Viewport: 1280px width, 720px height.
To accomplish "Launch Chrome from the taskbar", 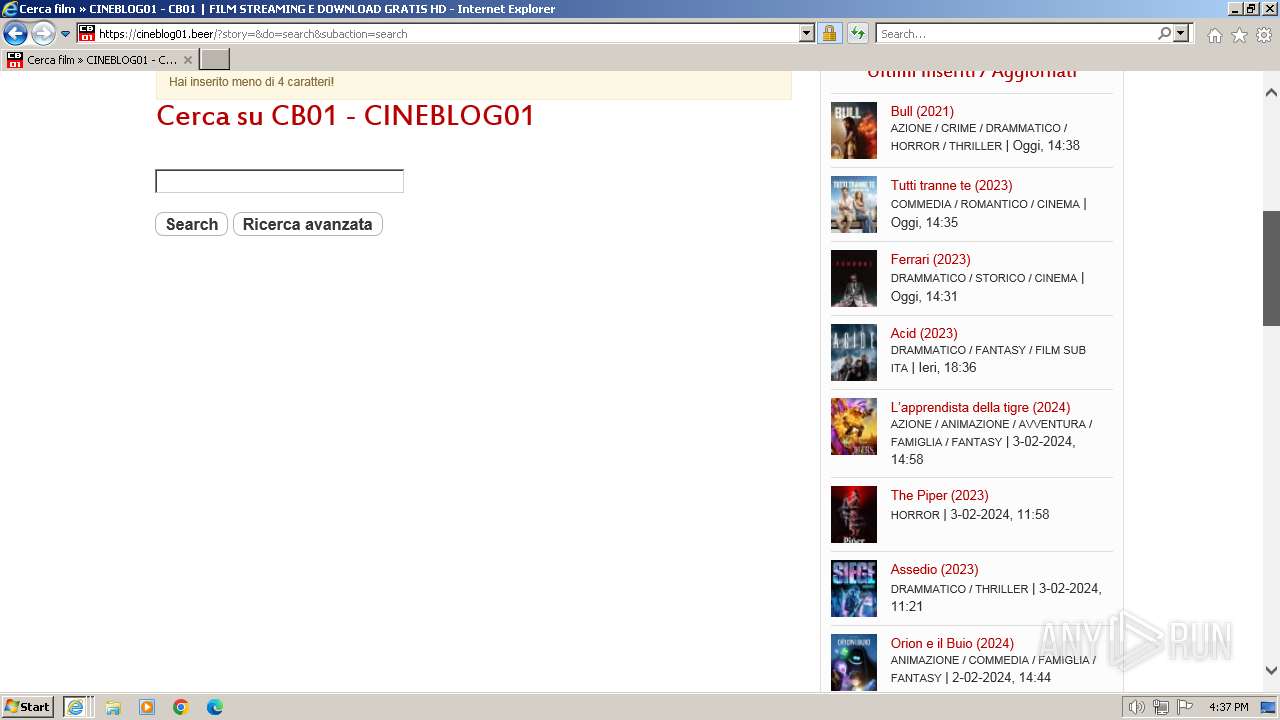I will (x=181, y=707).
